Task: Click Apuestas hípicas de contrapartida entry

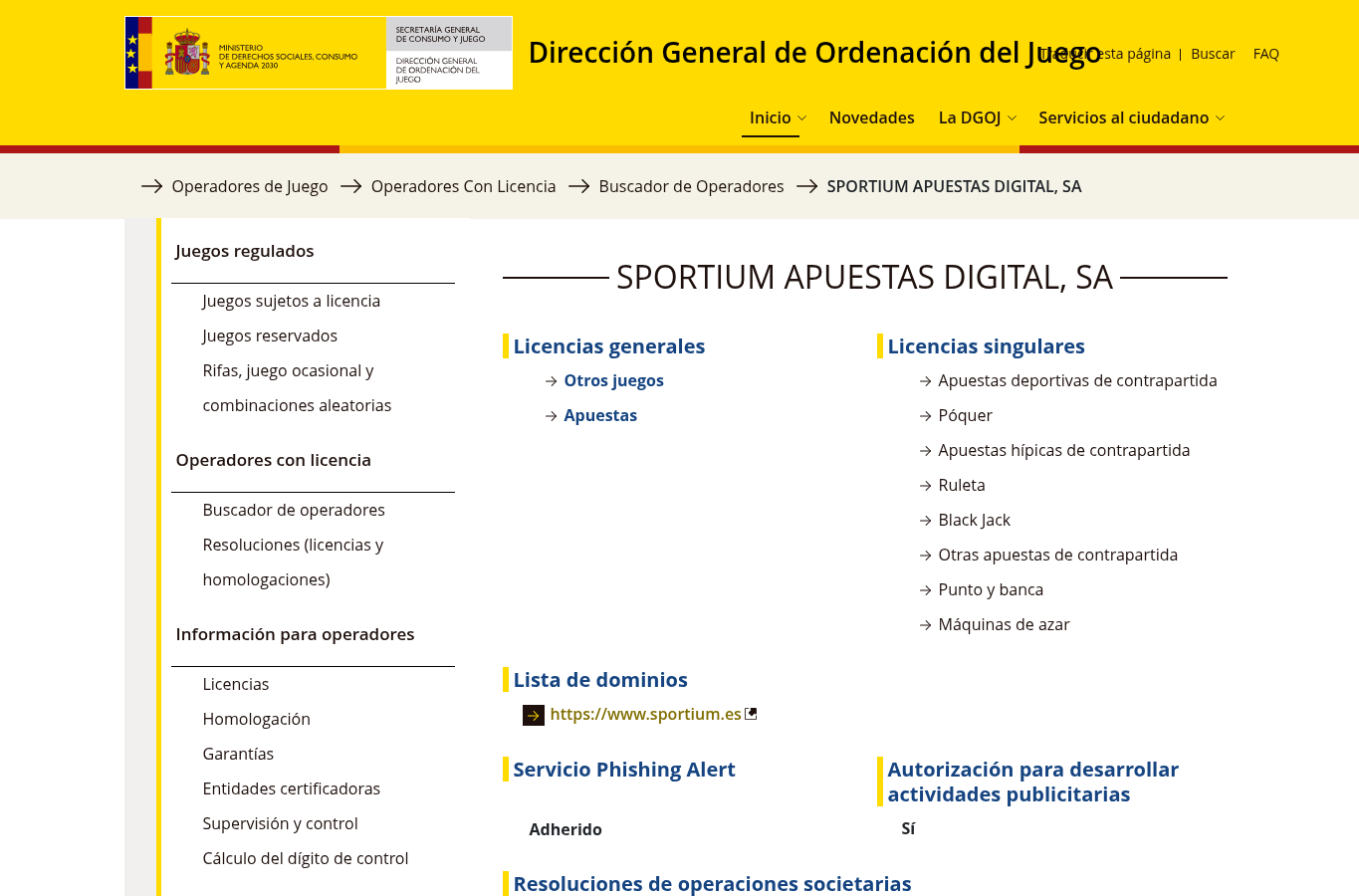Action: coord(1063,450)
